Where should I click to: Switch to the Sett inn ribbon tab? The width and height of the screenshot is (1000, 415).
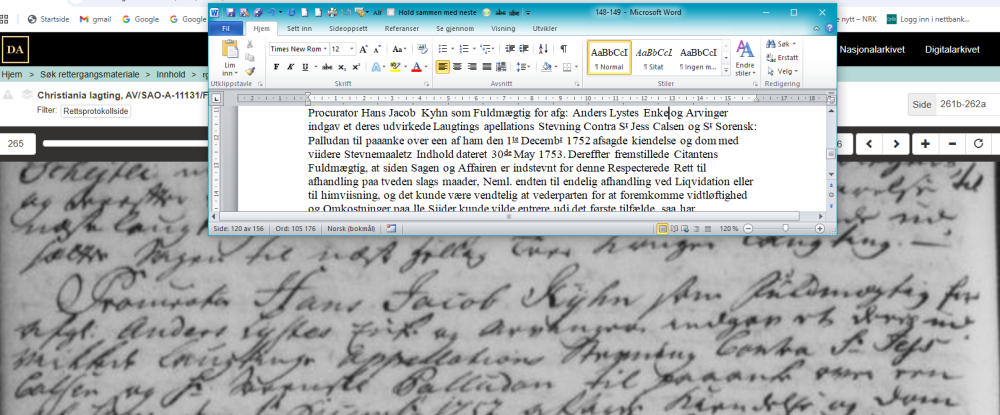pos(299,29)
